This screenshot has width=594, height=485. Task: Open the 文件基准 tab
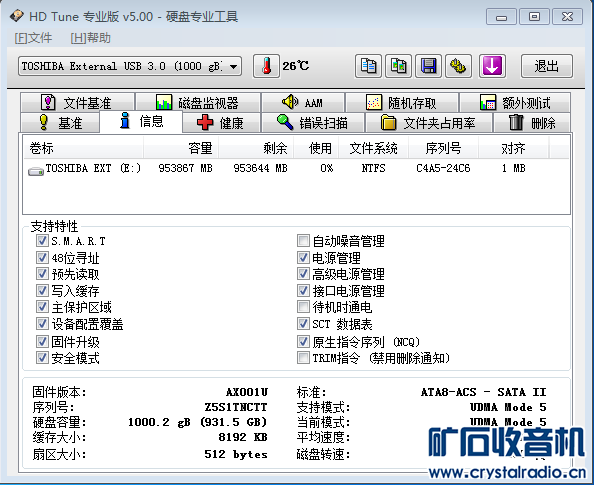coord(78,103)
